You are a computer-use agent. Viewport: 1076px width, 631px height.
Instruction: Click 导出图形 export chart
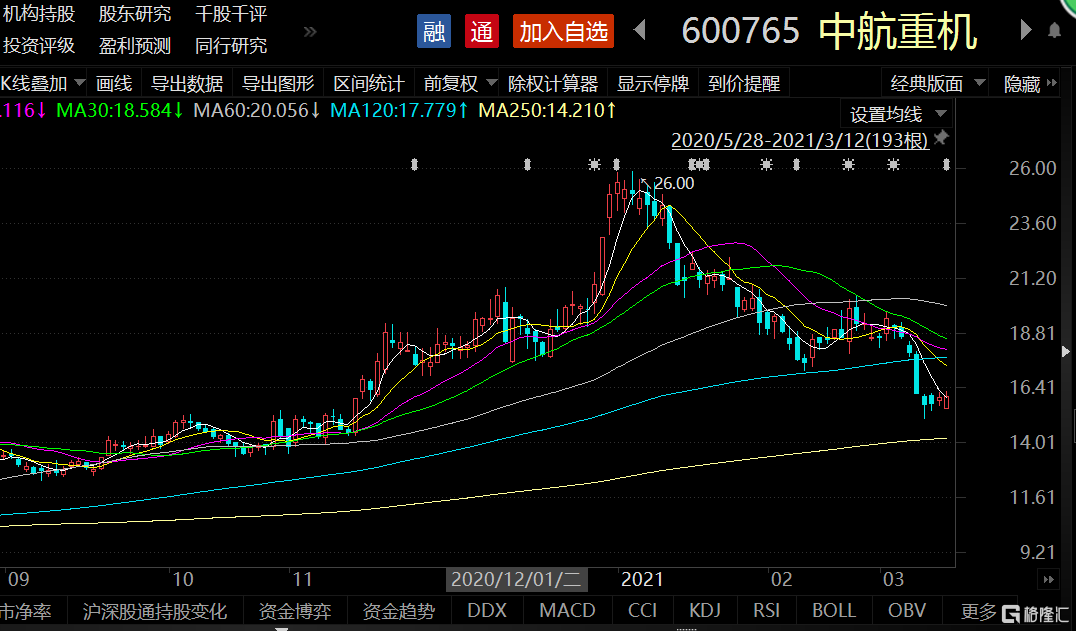pos(278,84)
